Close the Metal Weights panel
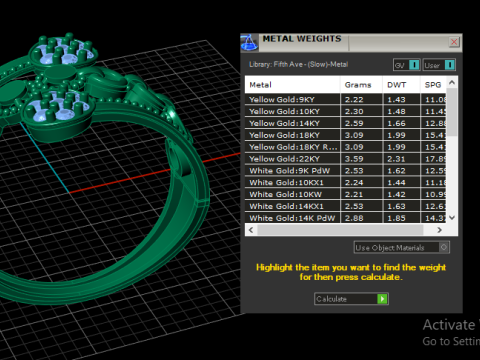Viewport: 480px width, 360px height. (454, 42)
